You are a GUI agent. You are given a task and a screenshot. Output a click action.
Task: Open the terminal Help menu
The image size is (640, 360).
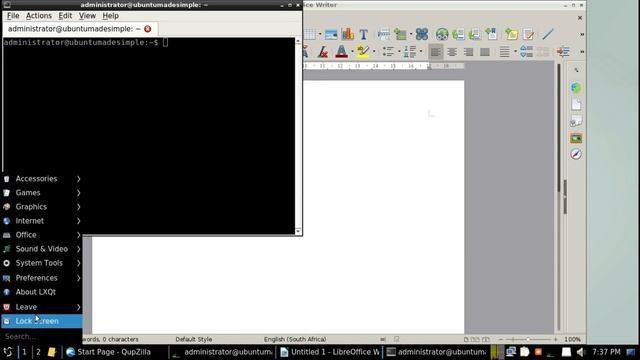tap(110, 16)
